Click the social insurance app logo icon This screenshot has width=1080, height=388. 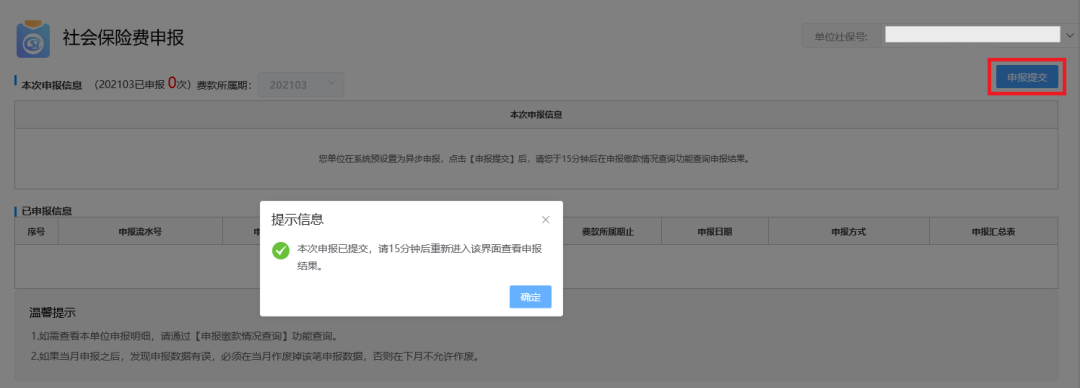click(x=33, y=39)
